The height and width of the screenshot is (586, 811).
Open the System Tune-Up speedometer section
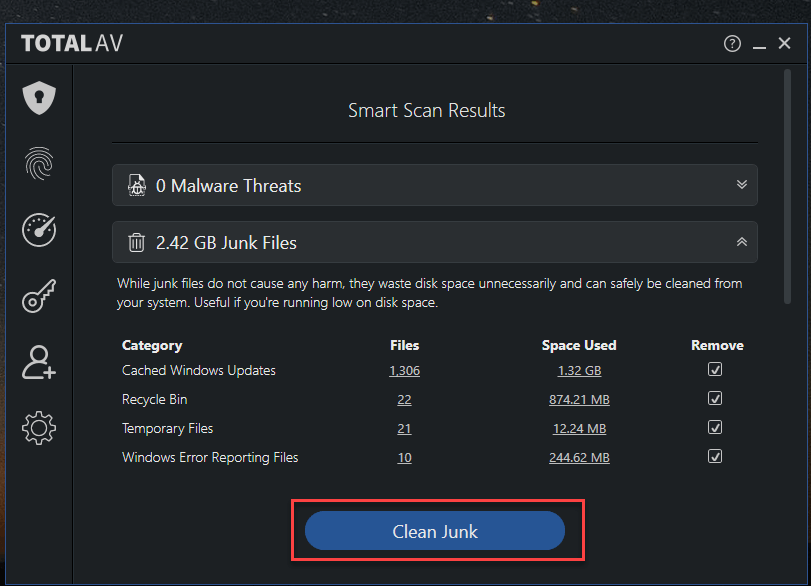39,230
